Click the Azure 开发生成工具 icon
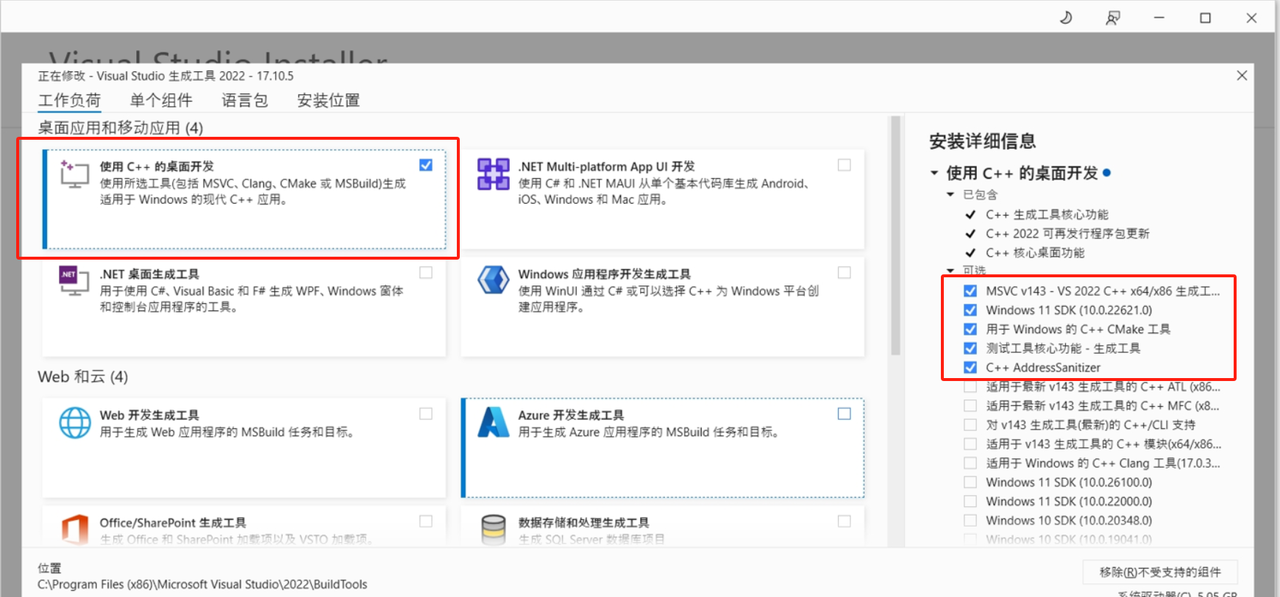Screen dimensions: 1280x597 pos(494,422)
